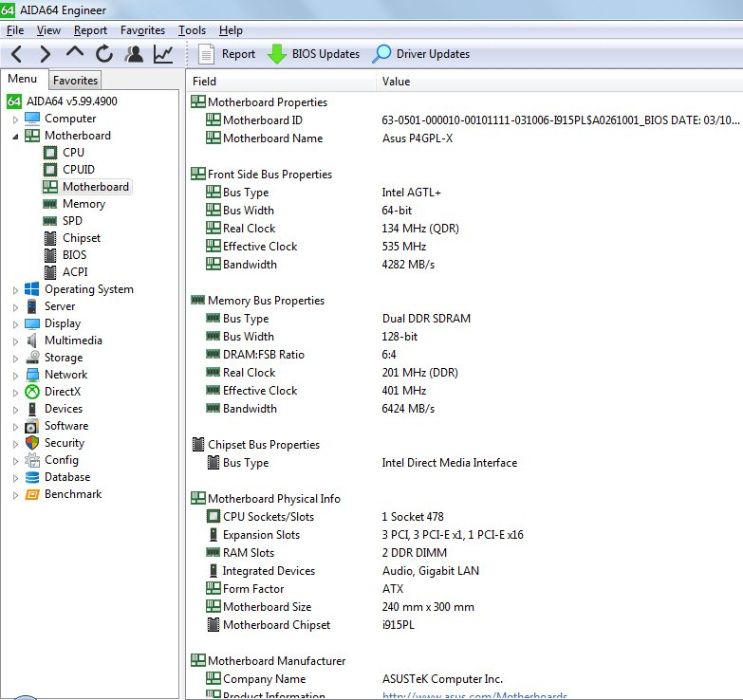The width and height of the screenshot is (743, 700).
Task: Click the Operating System Windows logo icon
Action: coord(32,289)
